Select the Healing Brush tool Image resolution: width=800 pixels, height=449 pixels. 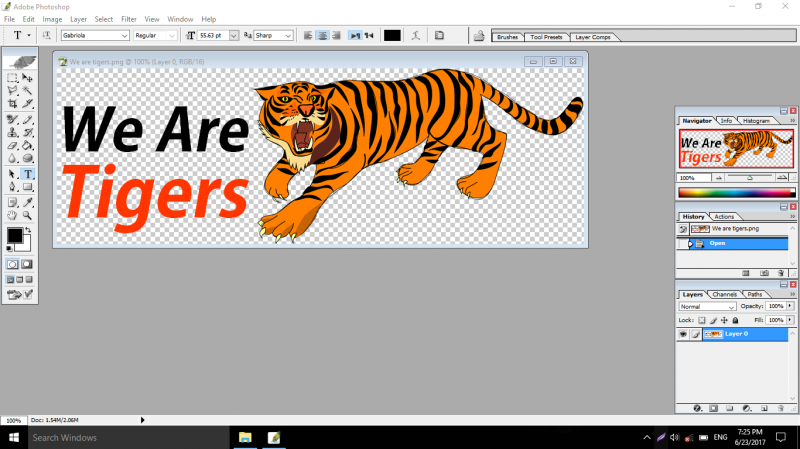pos(12,120)
